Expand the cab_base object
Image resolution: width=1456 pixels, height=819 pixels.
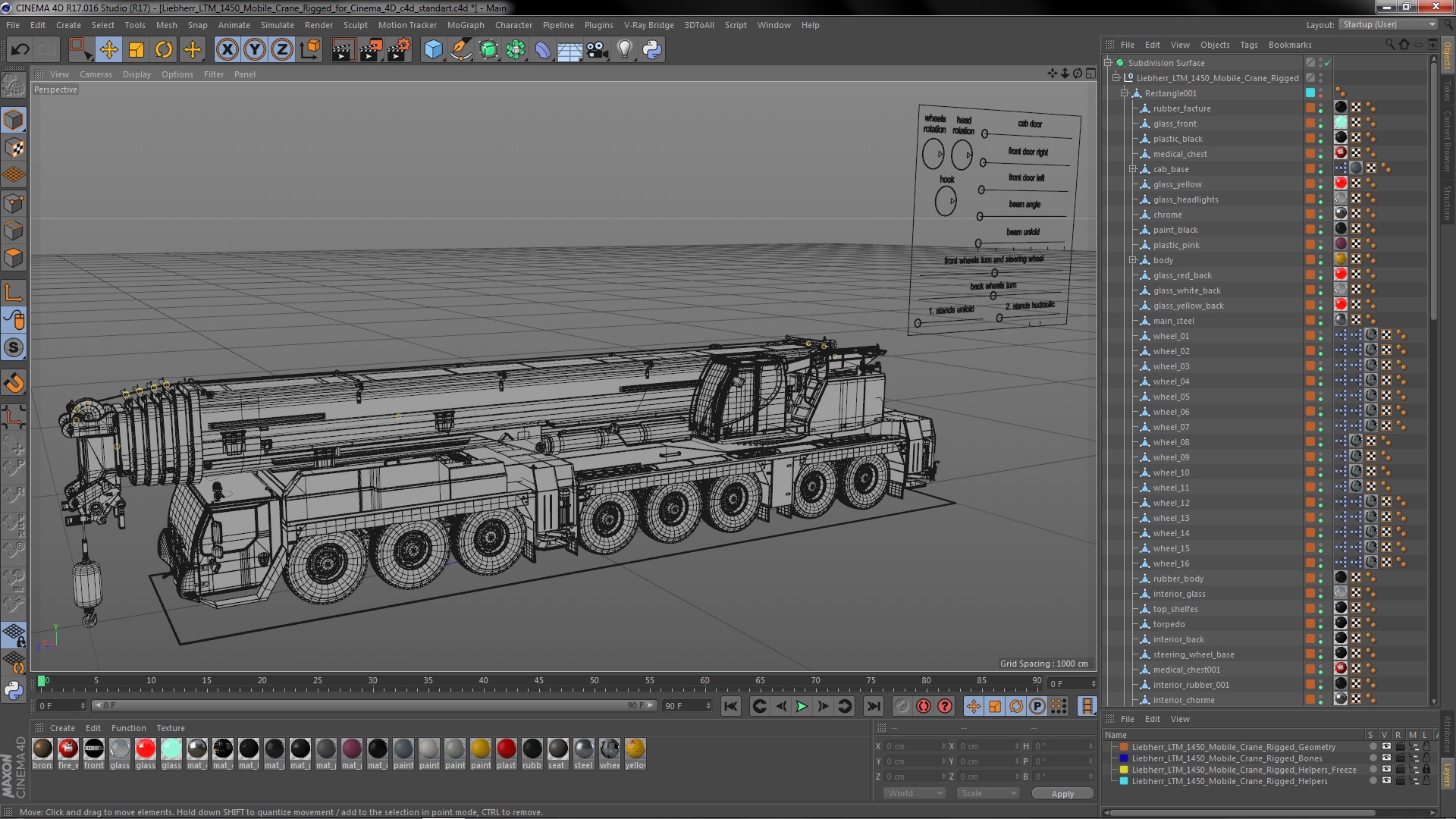tap(1133, 169)
